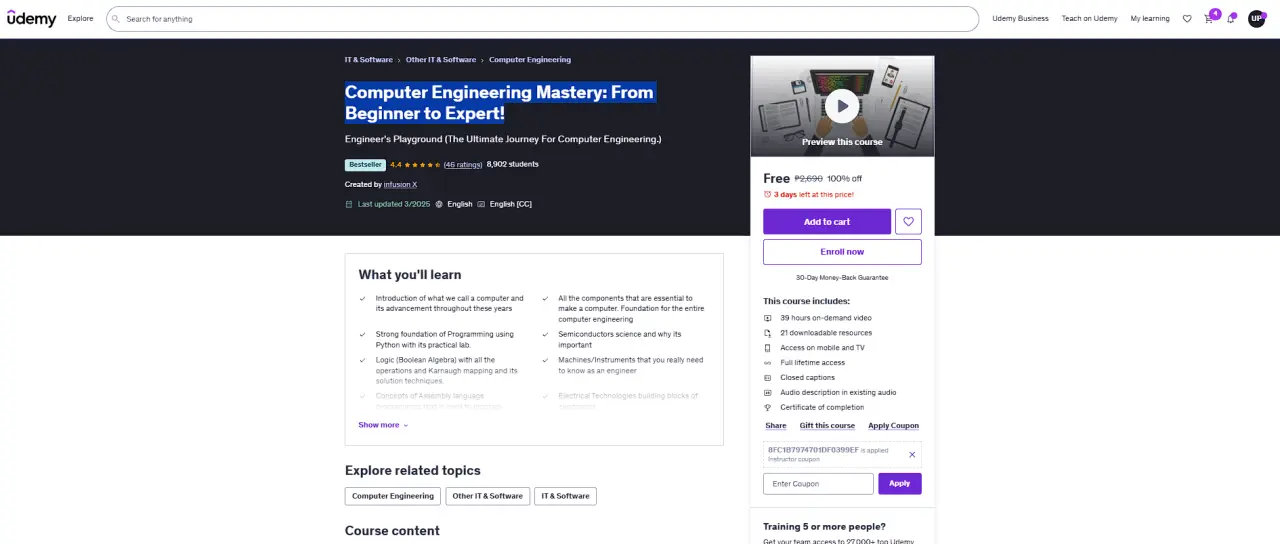Screen dimensions: 1280x544
Task: Click 39 hours on-demand video text
Action: pos(826,318)
